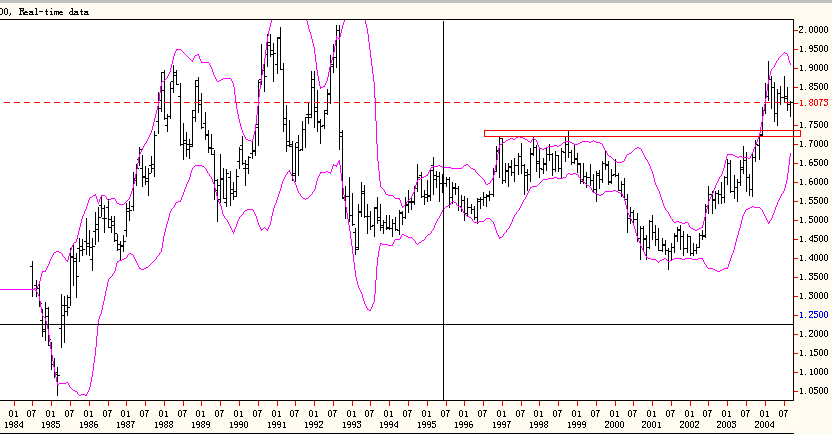Select the 1992 year label
Screen dimensions: 832x434
314,424
